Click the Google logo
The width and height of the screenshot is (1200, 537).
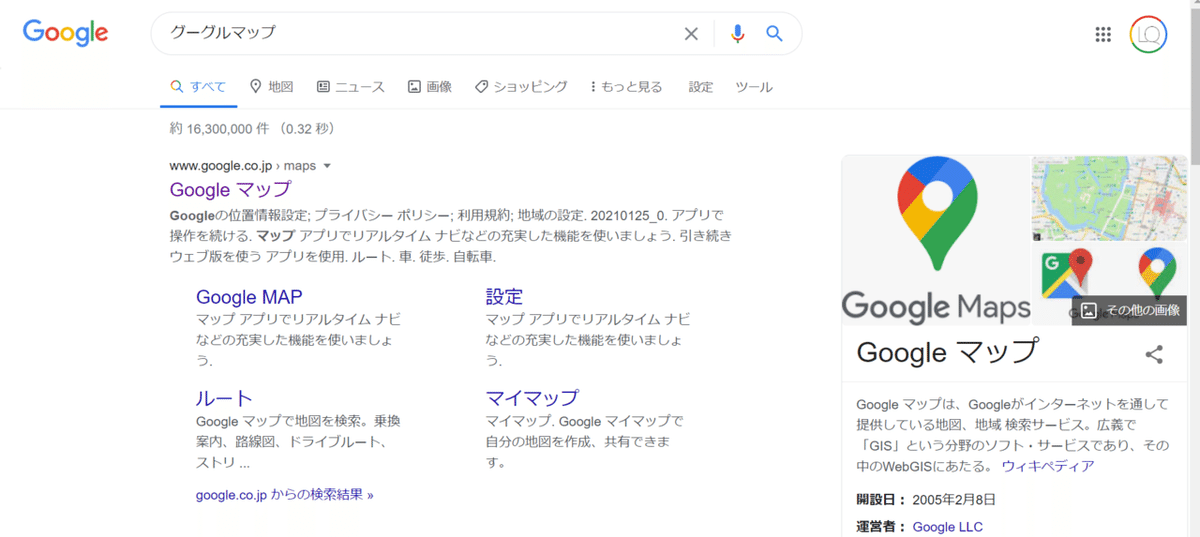tap(66, 33)
